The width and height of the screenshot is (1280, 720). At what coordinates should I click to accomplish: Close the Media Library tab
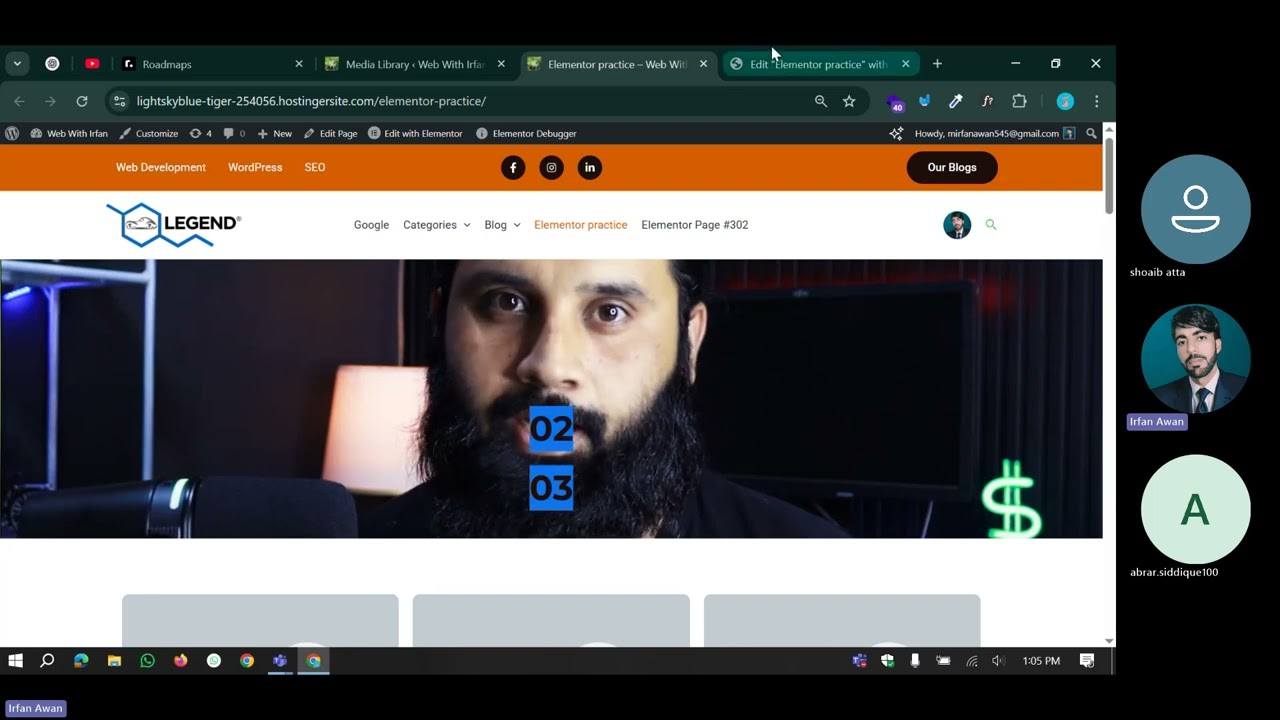[501, 64]
